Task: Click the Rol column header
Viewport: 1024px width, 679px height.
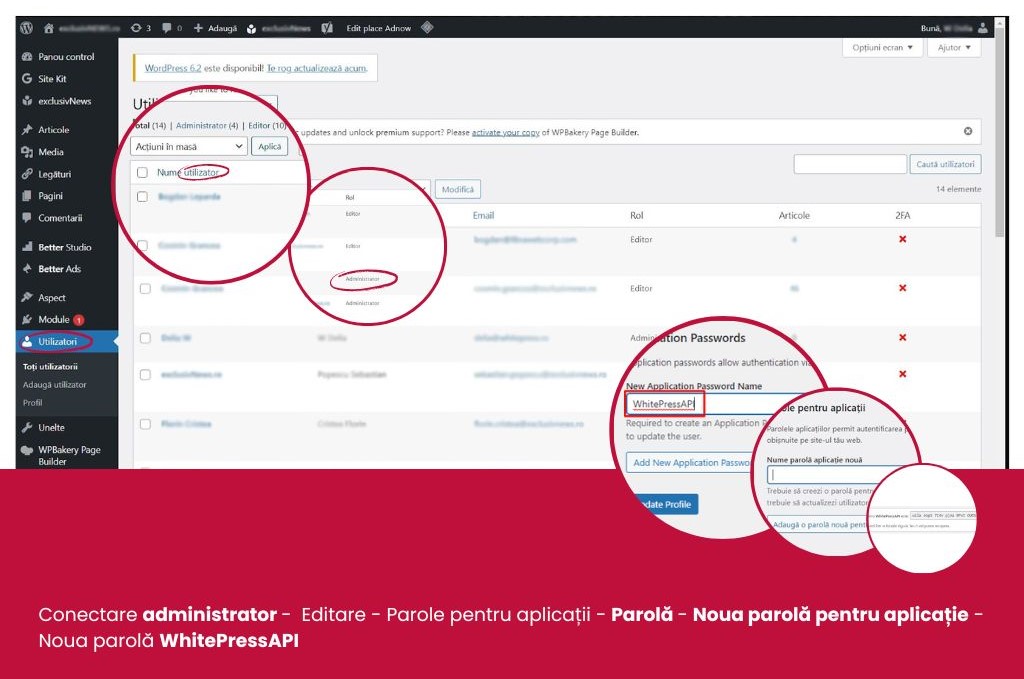Action: [x=637, y=215]
